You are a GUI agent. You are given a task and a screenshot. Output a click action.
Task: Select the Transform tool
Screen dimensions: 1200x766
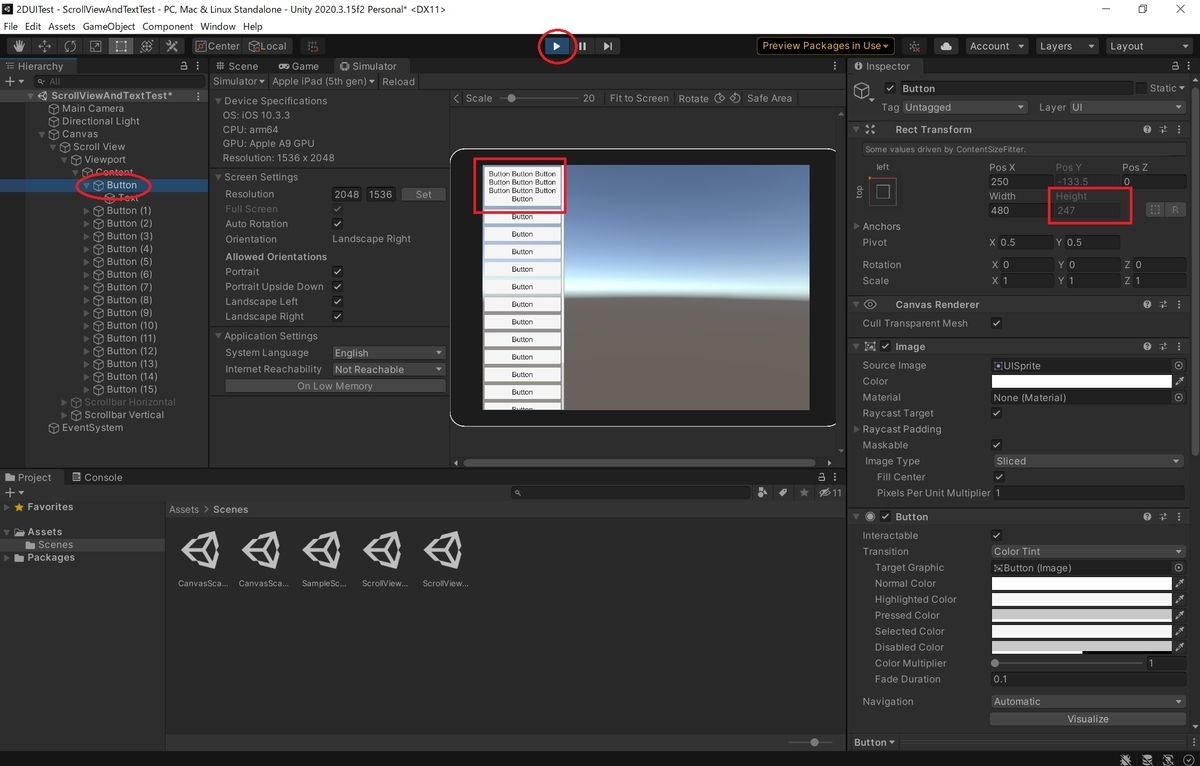coord(146,46)
